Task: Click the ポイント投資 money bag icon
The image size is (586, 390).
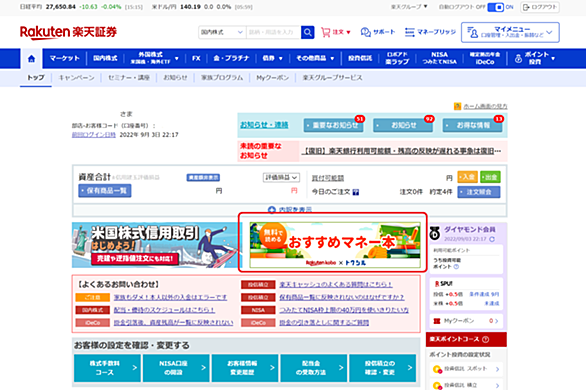Action: pyautogui.click(x=518, y=59)
